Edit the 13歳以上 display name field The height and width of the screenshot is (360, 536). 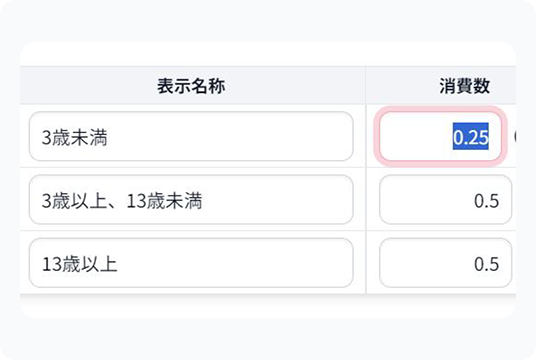[x=191, y=263]
